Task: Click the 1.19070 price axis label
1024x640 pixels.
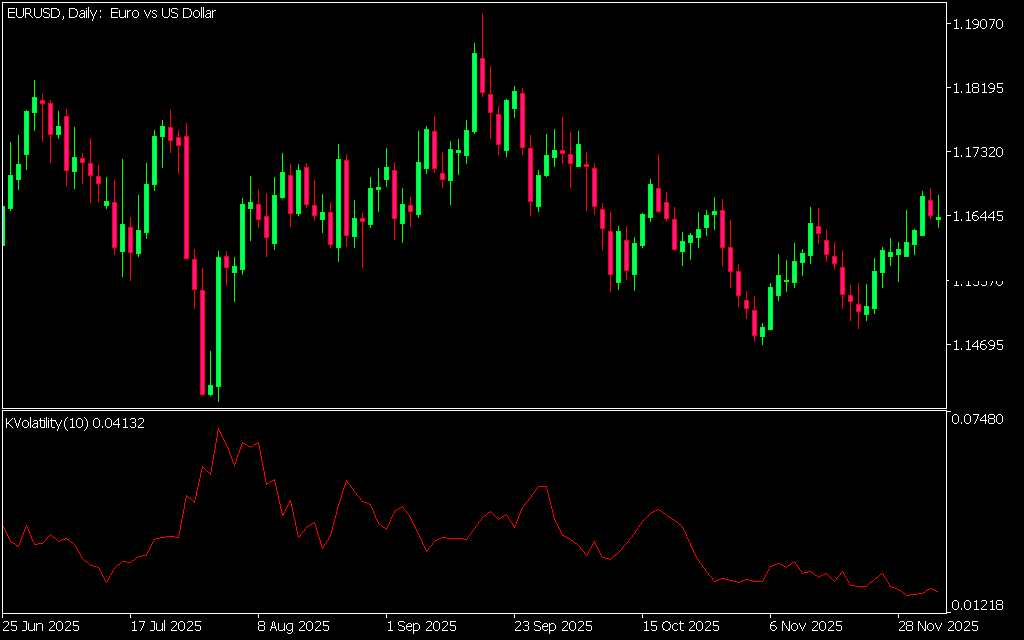Action: [979, 24]
